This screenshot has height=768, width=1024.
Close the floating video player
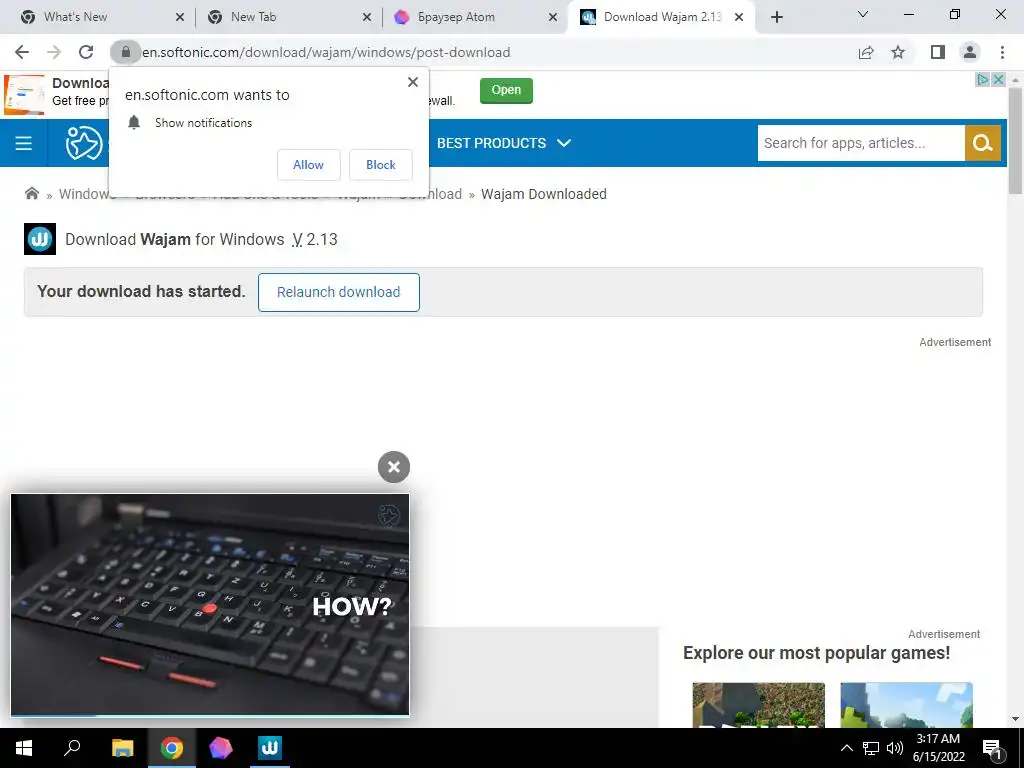(394, 467)
